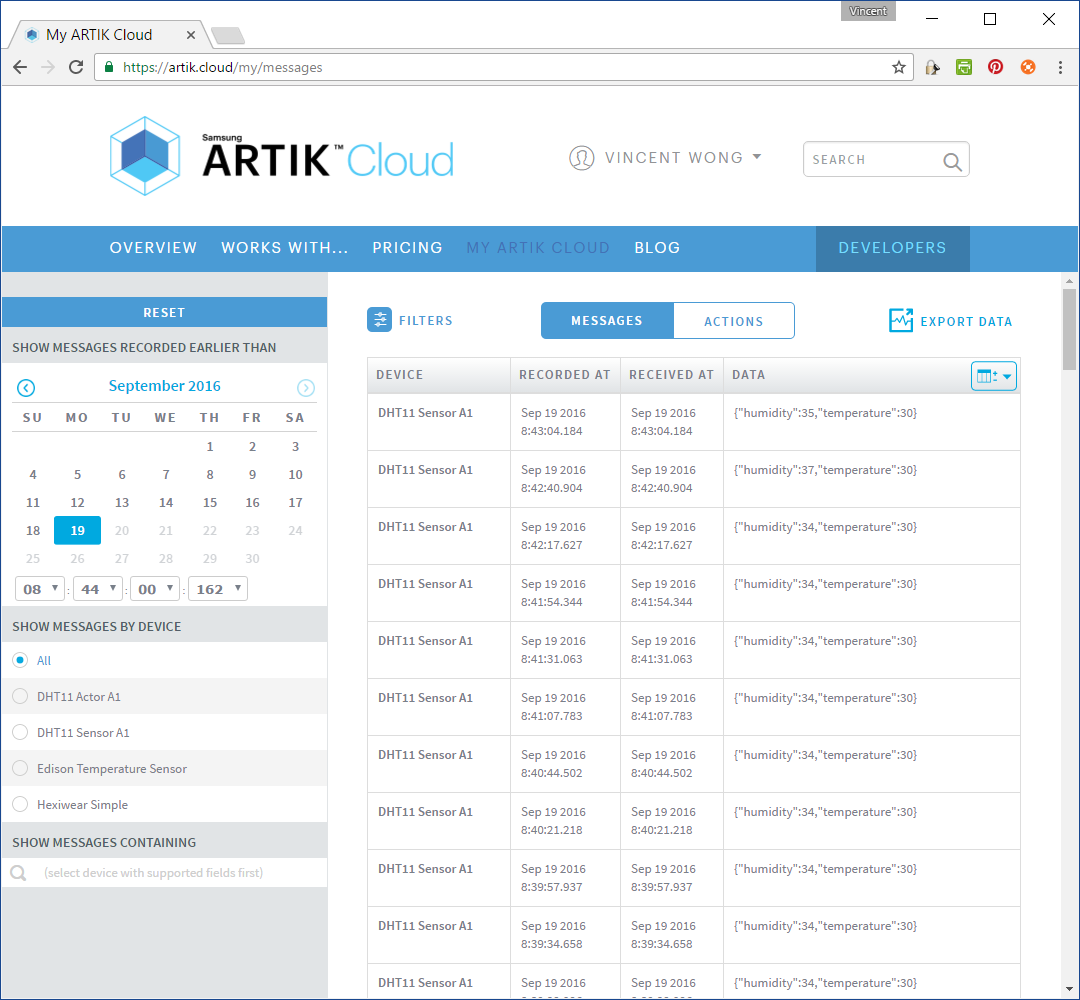Open the column customization selector
Viewport: 1080px width, 1000px height.
[993, 374]
